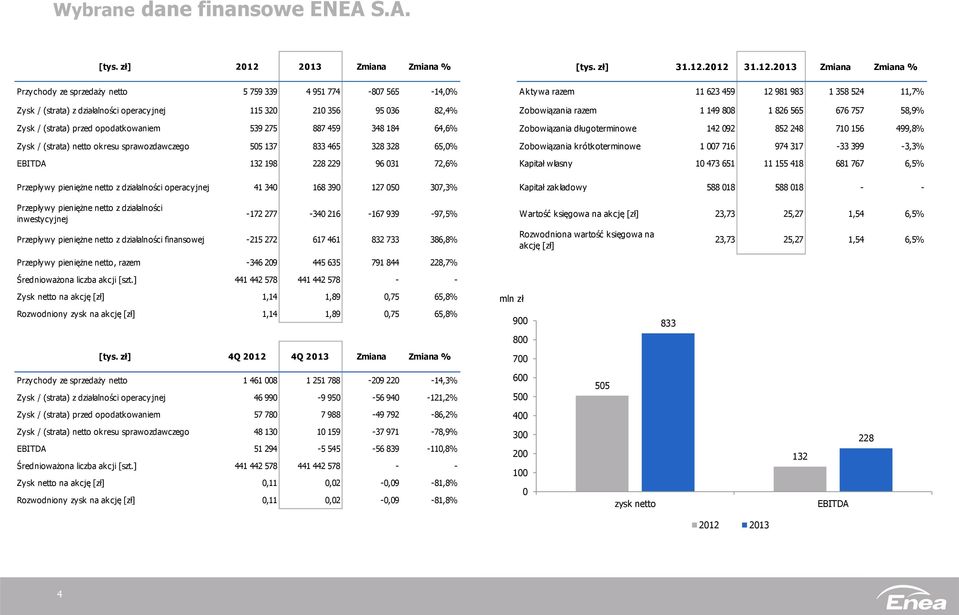Image resolution: width=959 pixels, height=615 pixels.
Task: Click the value '10 473 651'
Action: point(715,163)
